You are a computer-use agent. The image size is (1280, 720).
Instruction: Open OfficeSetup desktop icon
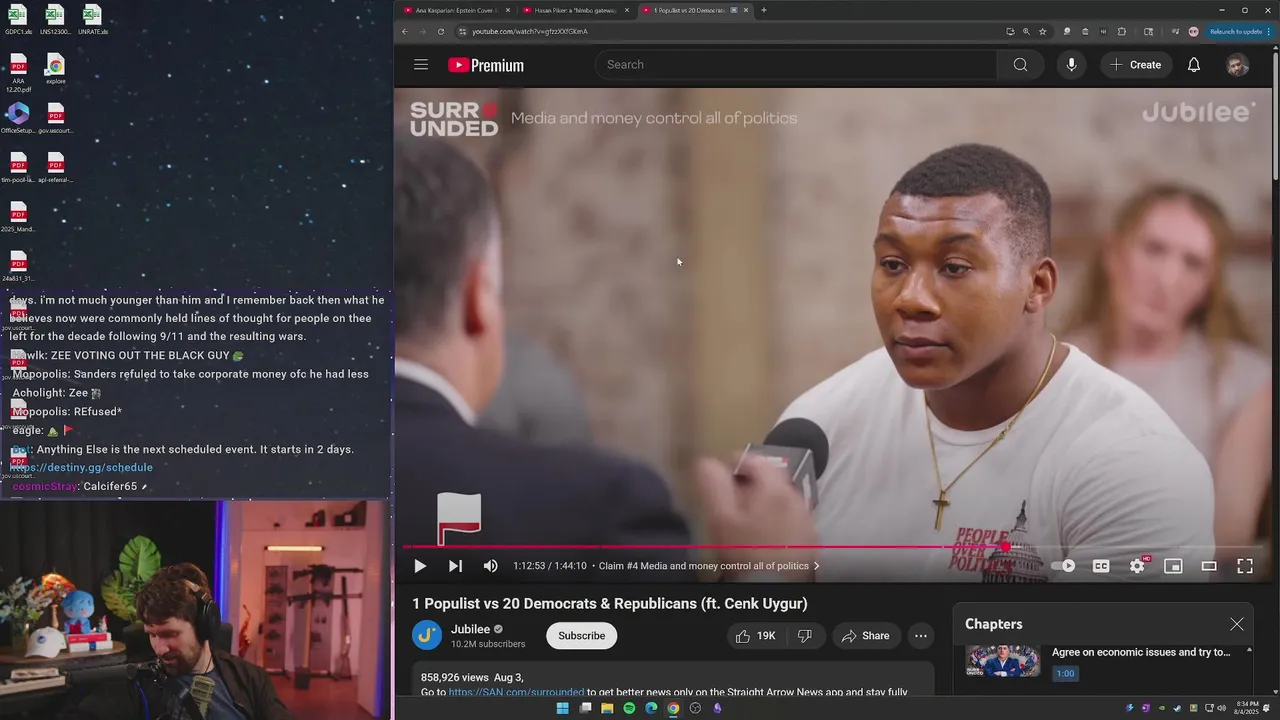click(x=18, y=118)
